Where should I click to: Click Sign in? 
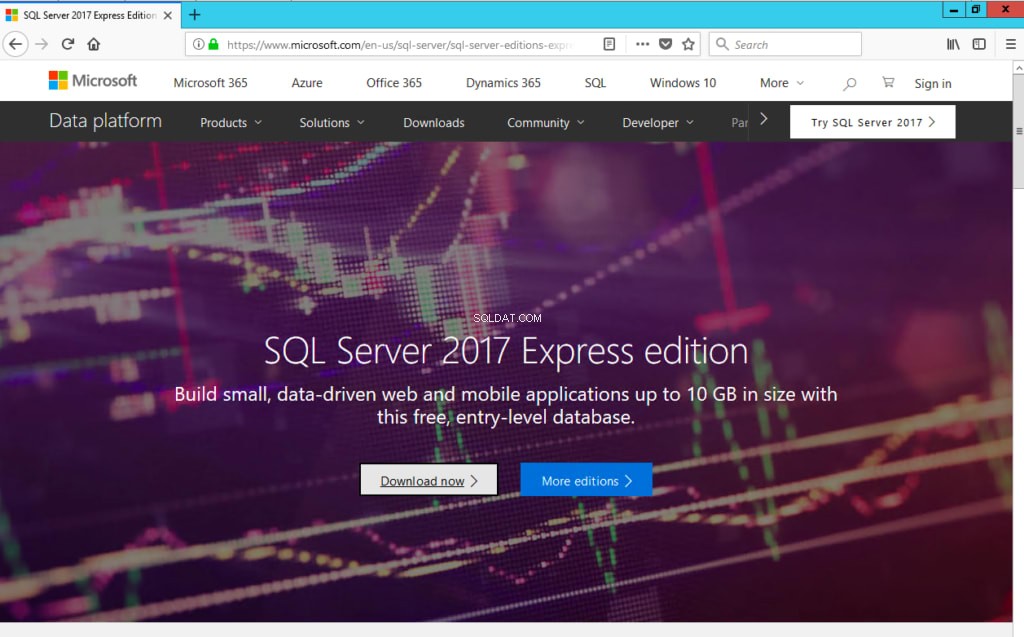coord(933,84)
